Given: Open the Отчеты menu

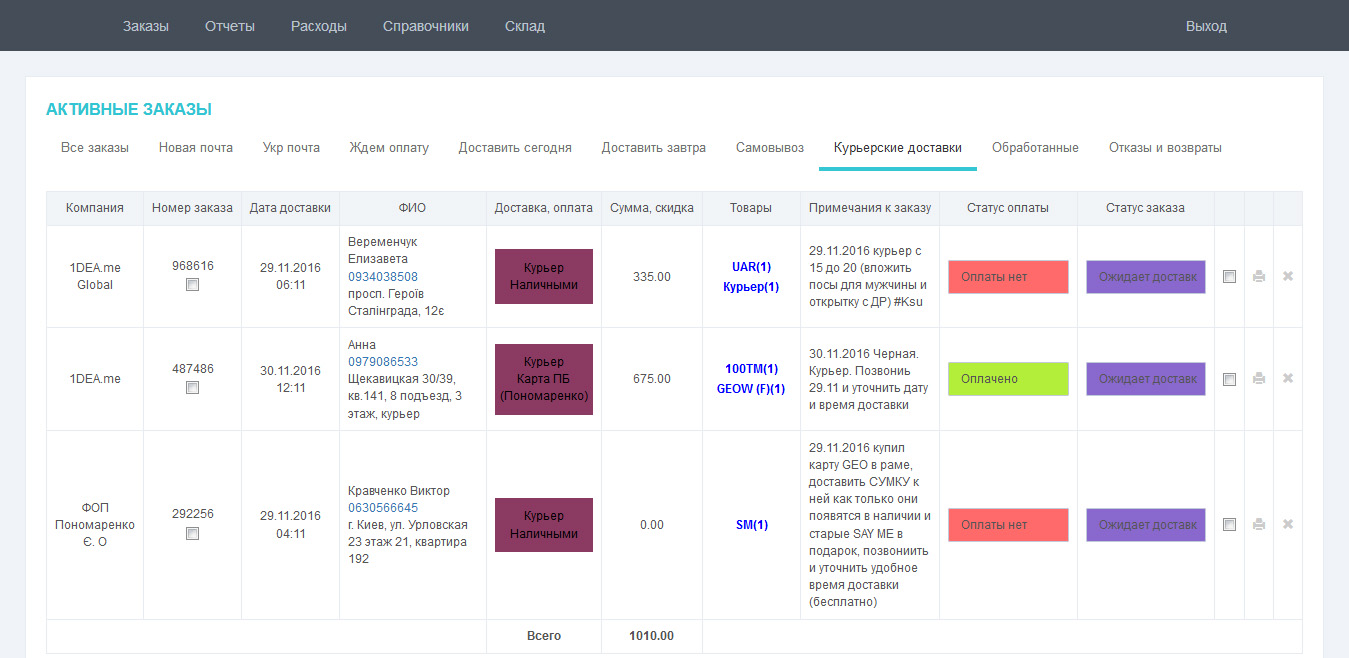Looking at the screenshot, I should click(x=230, y=26).
